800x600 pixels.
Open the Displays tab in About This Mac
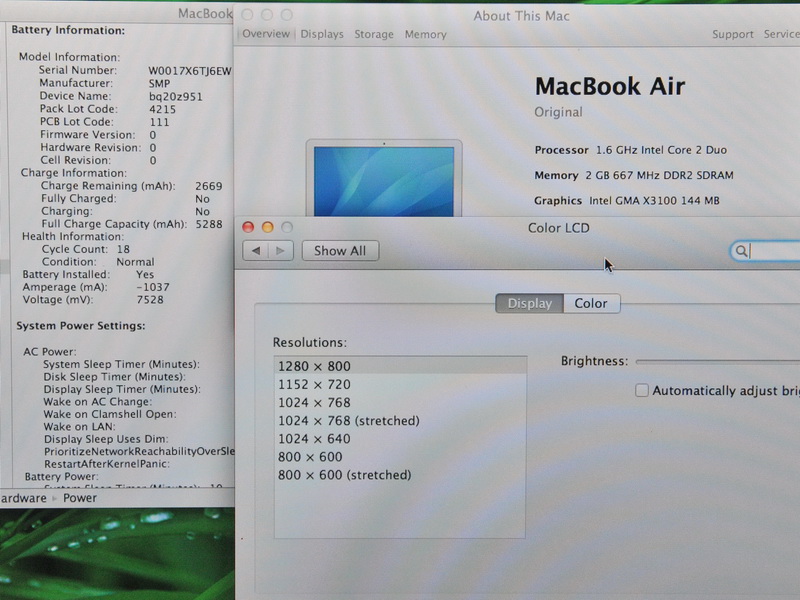pyautogui.click(x=322, y=34)
